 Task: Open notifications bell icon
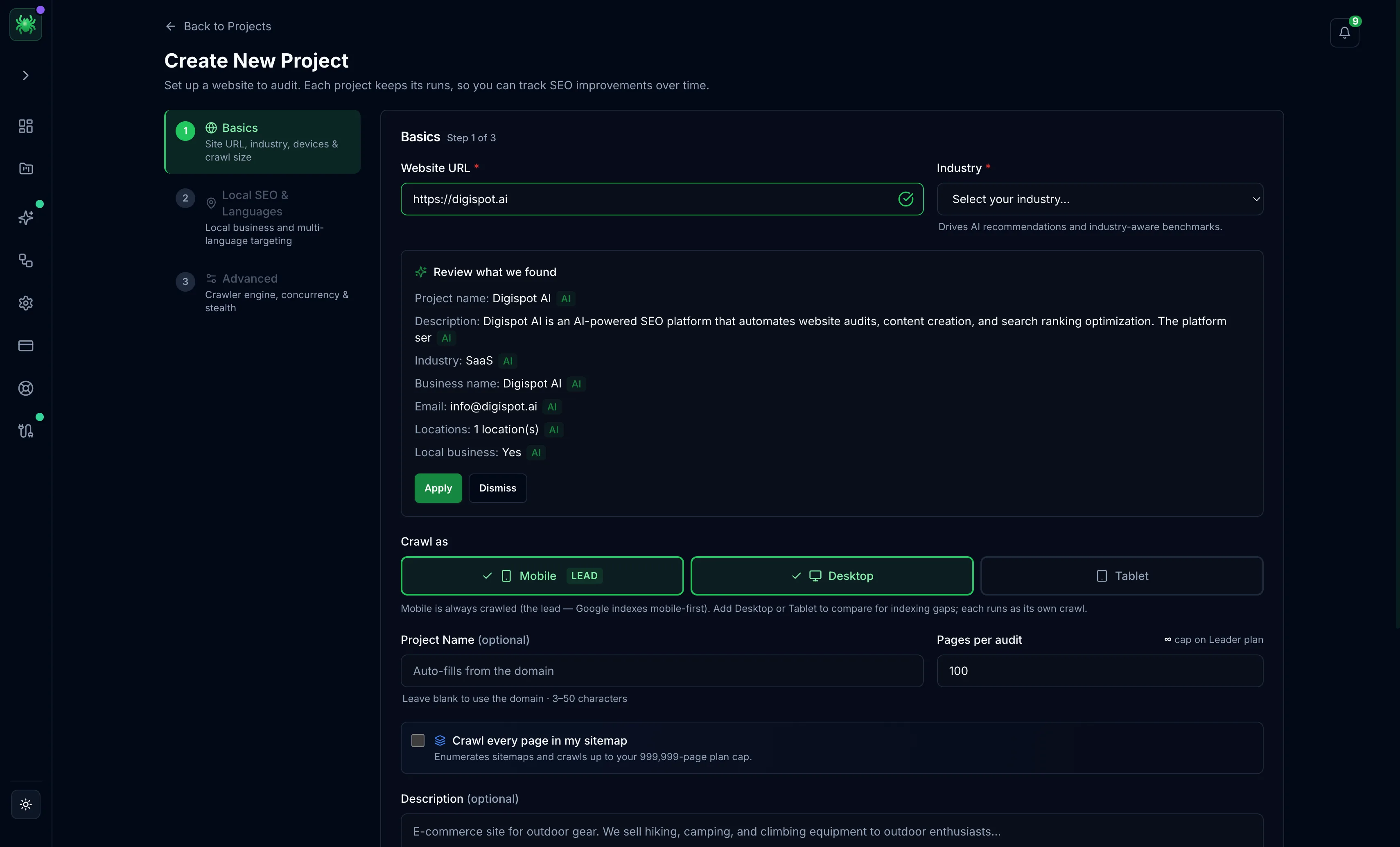[1344, 32]
